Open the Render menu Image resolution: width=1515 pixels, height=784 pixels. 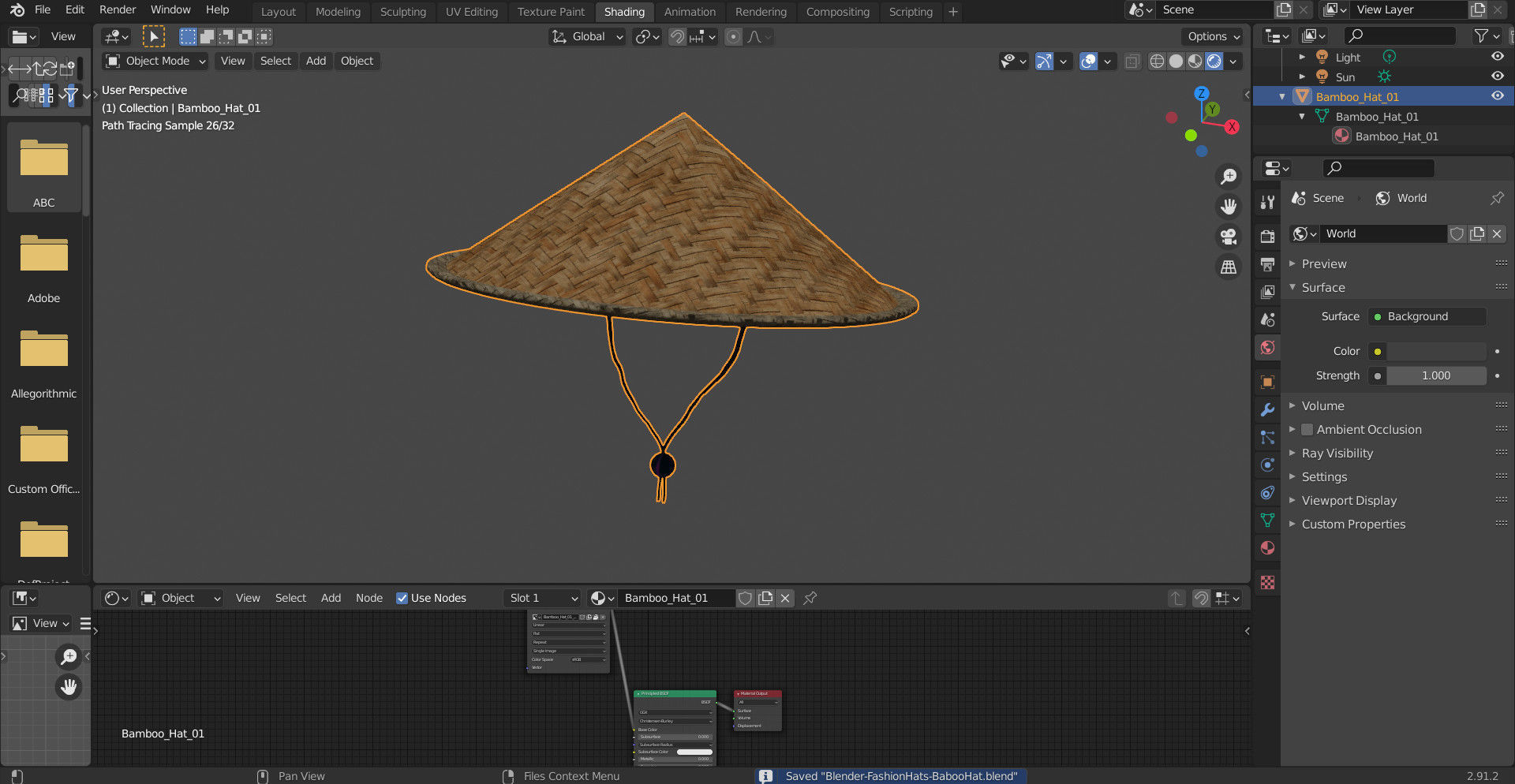tap(118, 10)
